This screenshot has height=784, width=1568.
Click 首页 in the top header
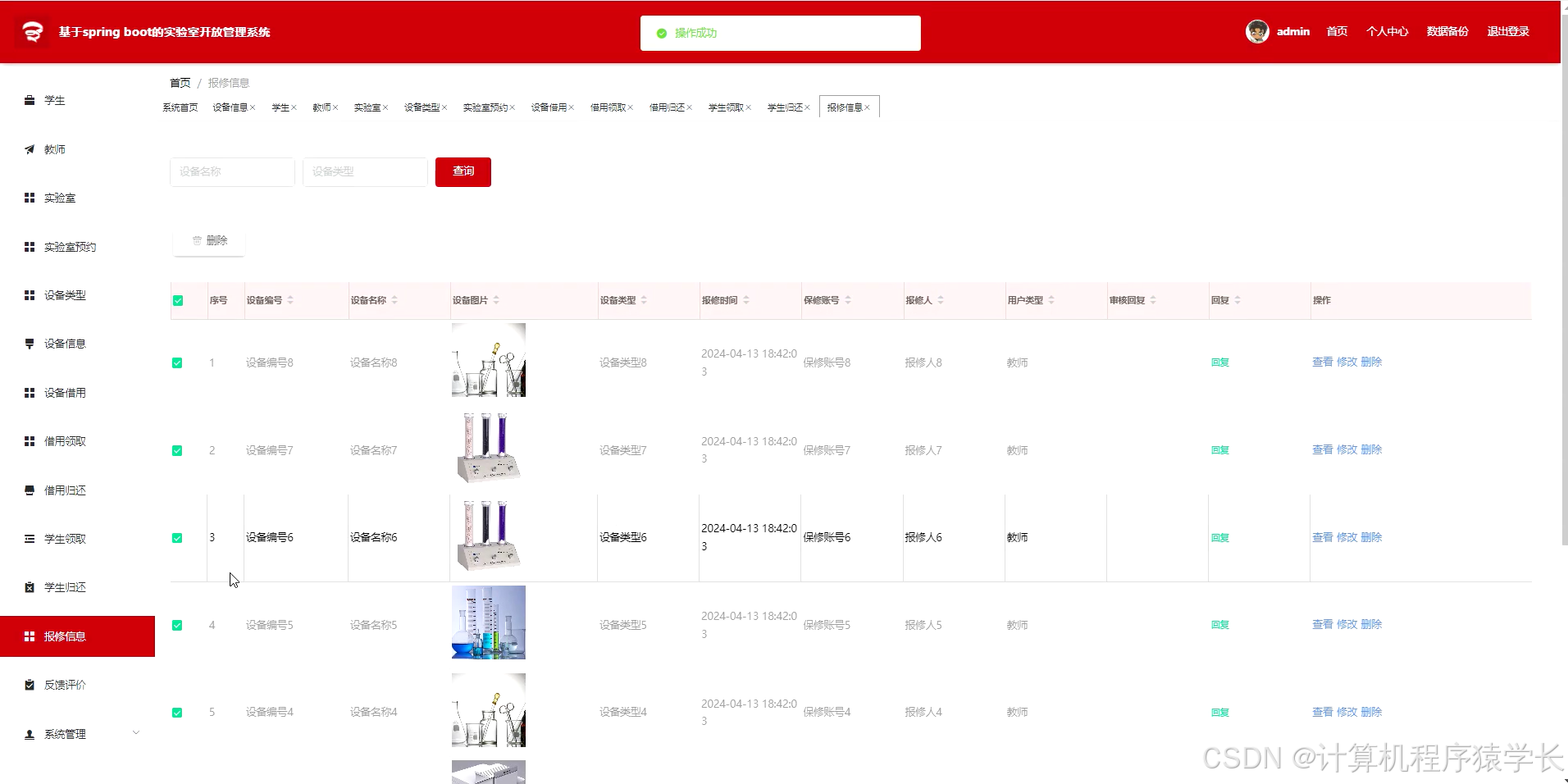[1337, 31]
